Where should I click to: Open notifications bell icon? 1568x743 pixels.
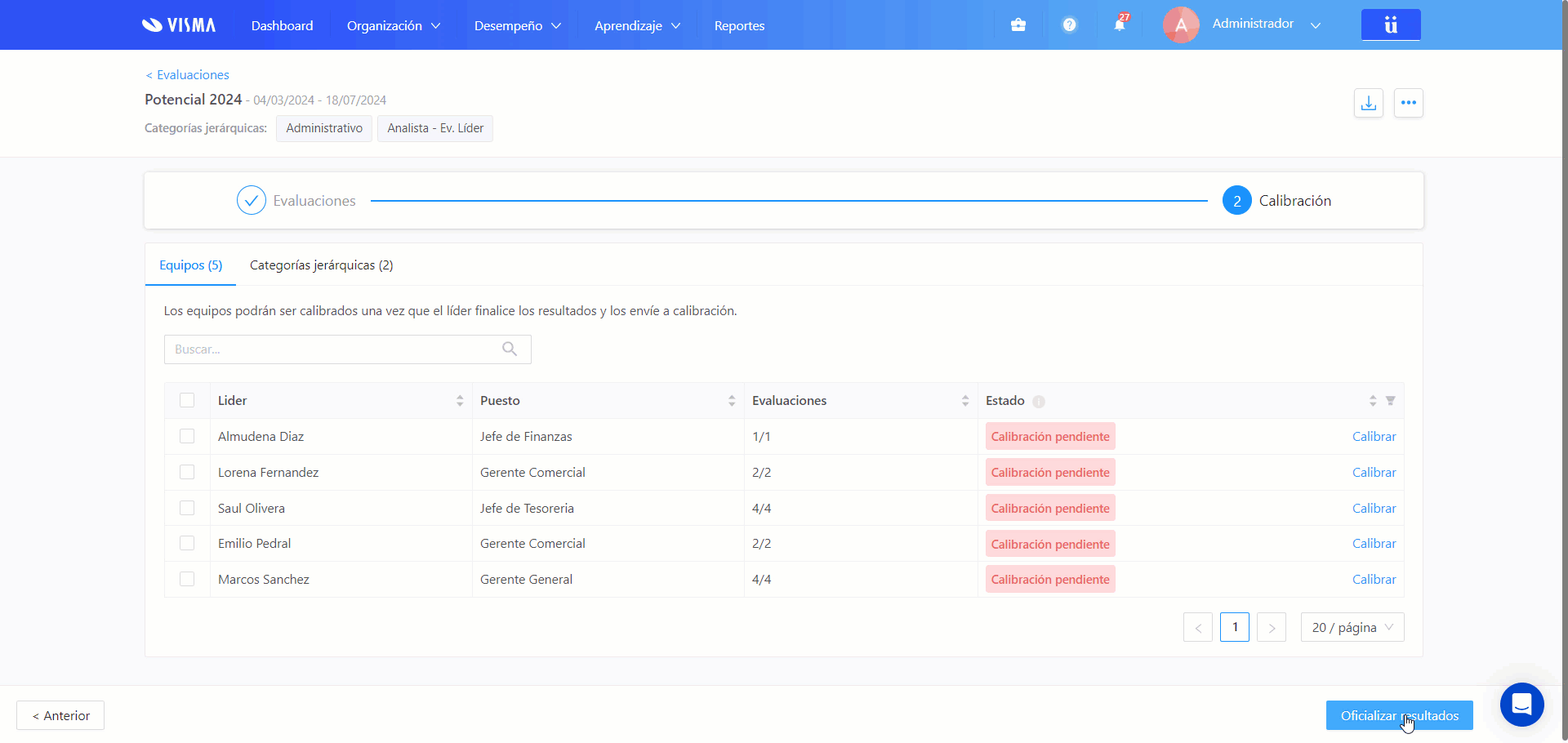click(x=1120, y=24)
